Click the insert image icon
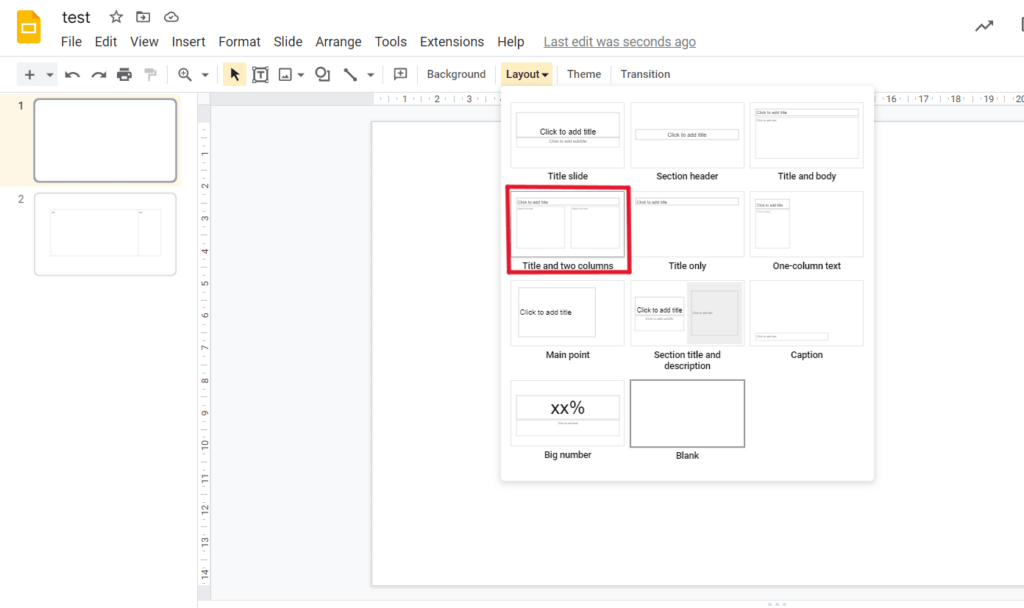 coord(285,74)
